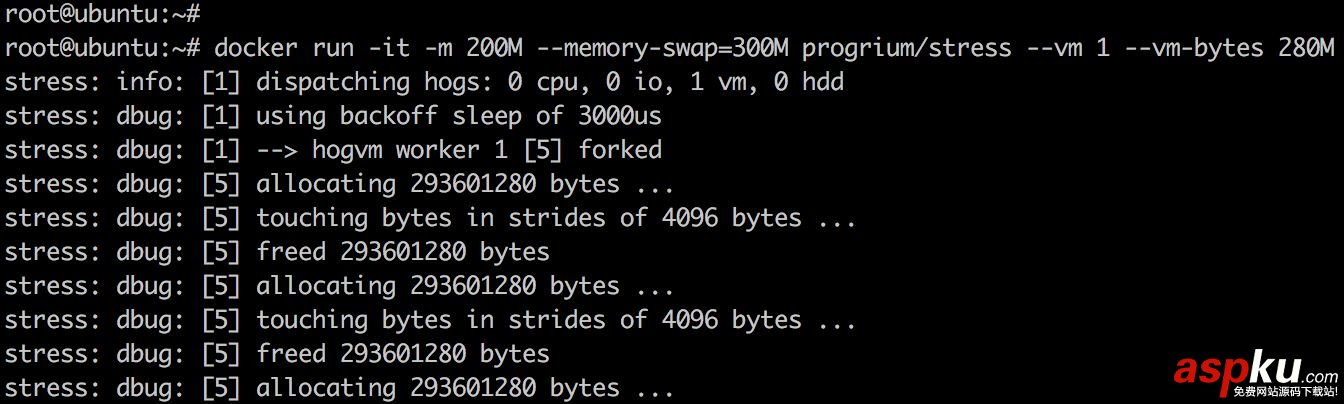Click the first "freed 293601280 bytes" line
The image size is (1344, 404).
pos(402,251)
